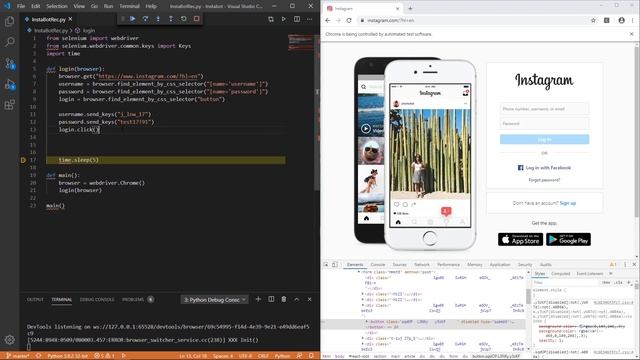Close the DevTools panel
The height and width of the screenshot is (360, 640).
point(634,264)
